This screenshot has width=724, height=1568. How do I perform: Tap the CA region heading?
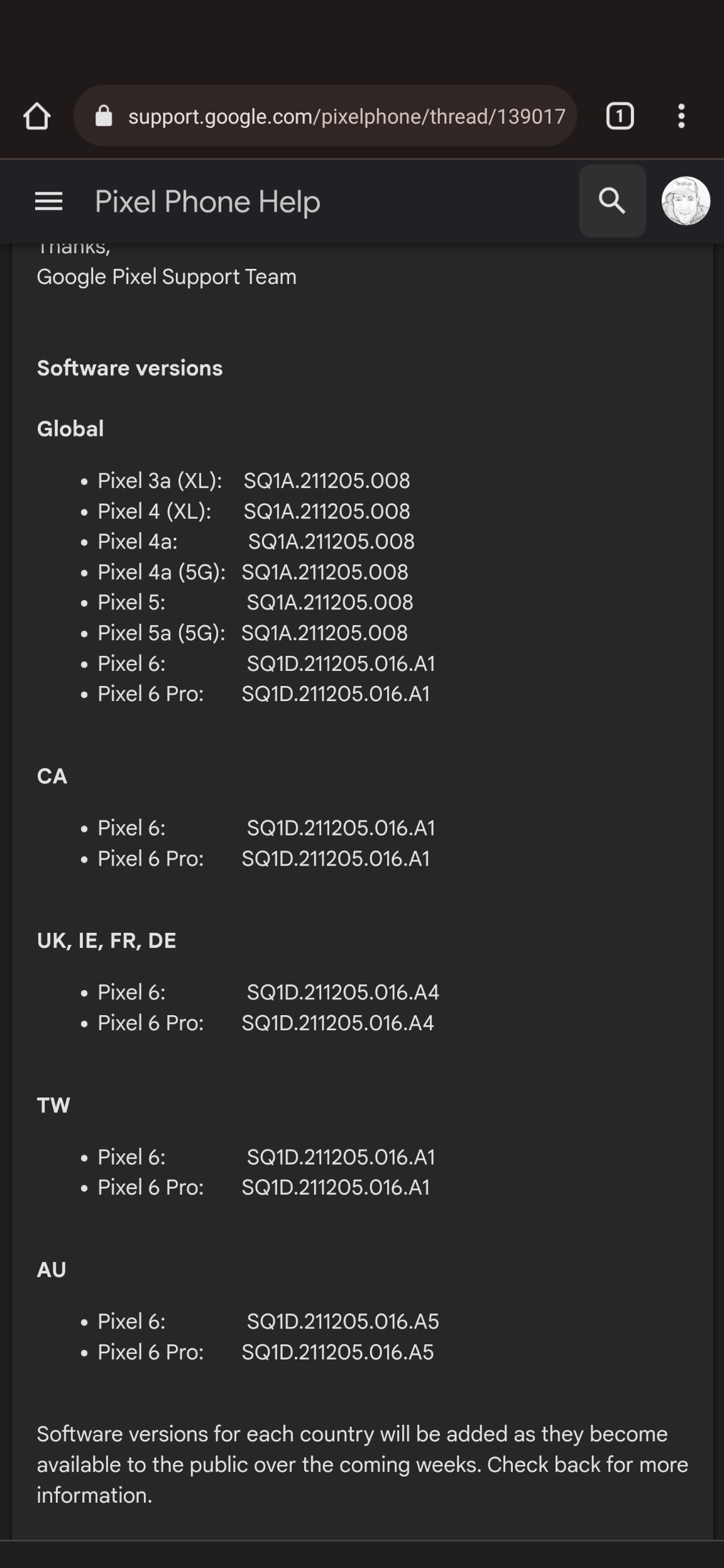click(x=52, y=776)
